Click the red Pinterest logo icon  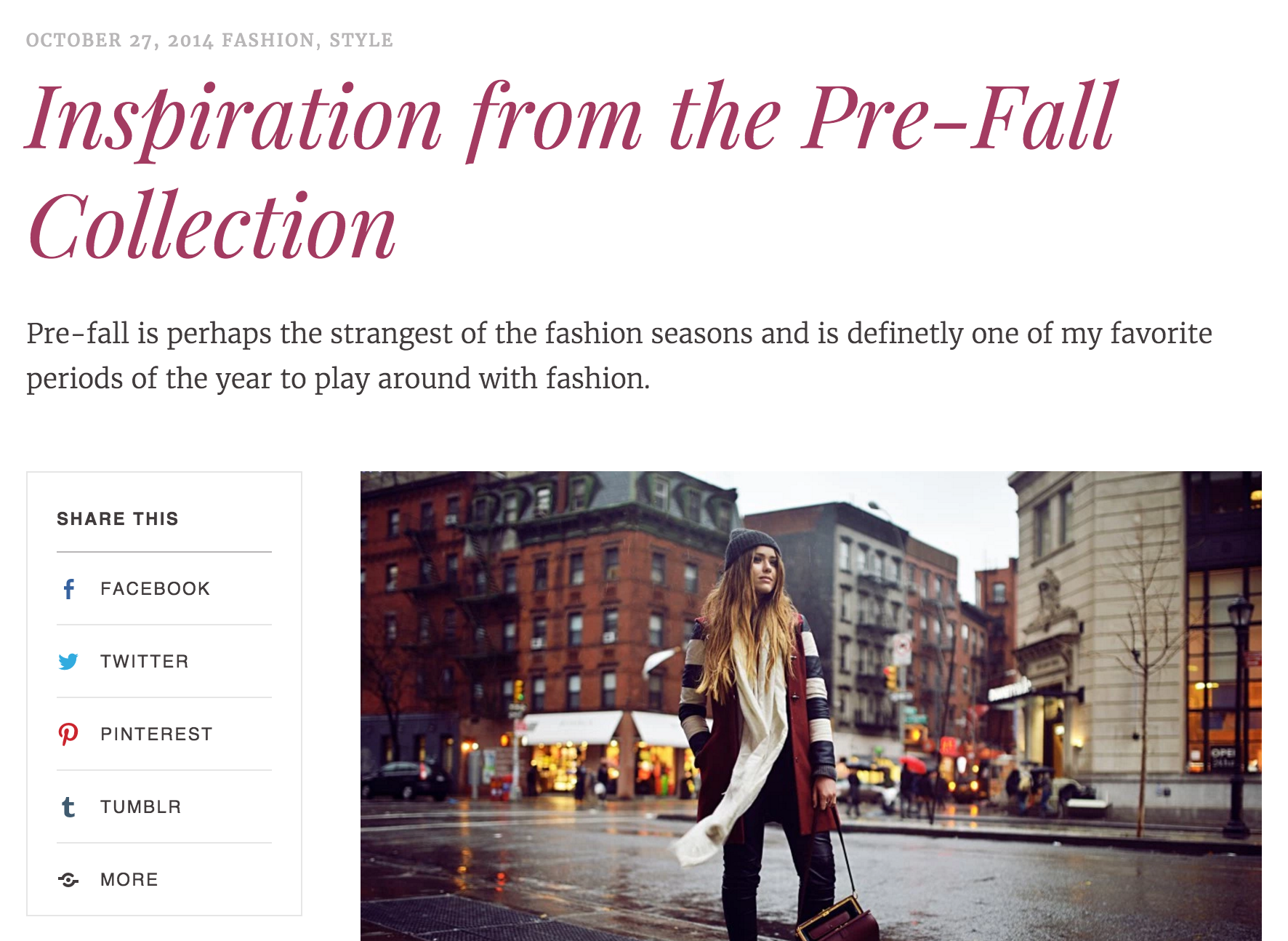[68, 734]
